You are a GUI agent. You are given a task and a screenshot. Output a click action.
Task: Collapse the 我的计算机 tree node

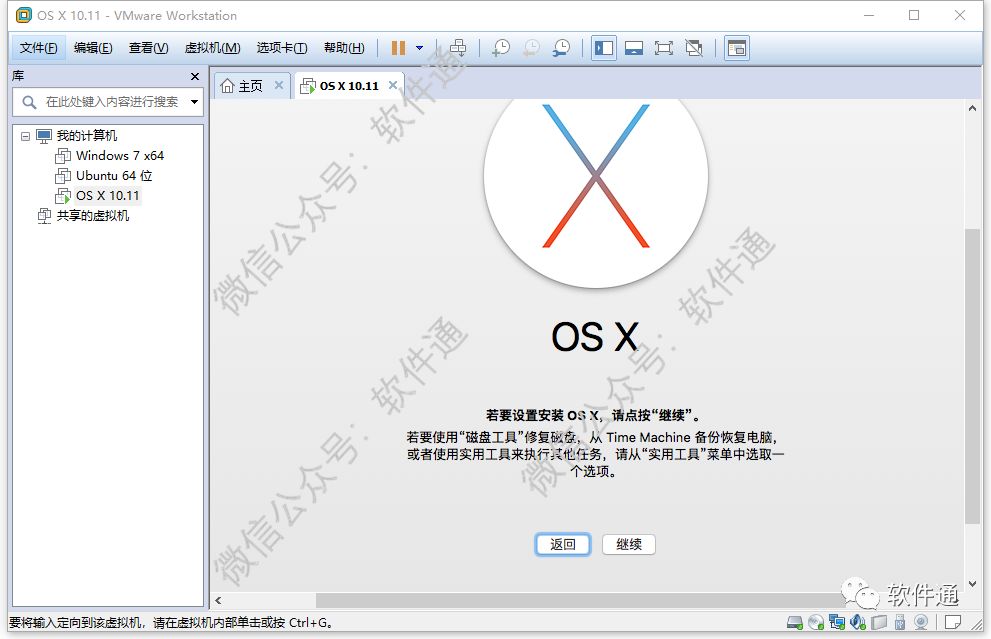[25, 136]
